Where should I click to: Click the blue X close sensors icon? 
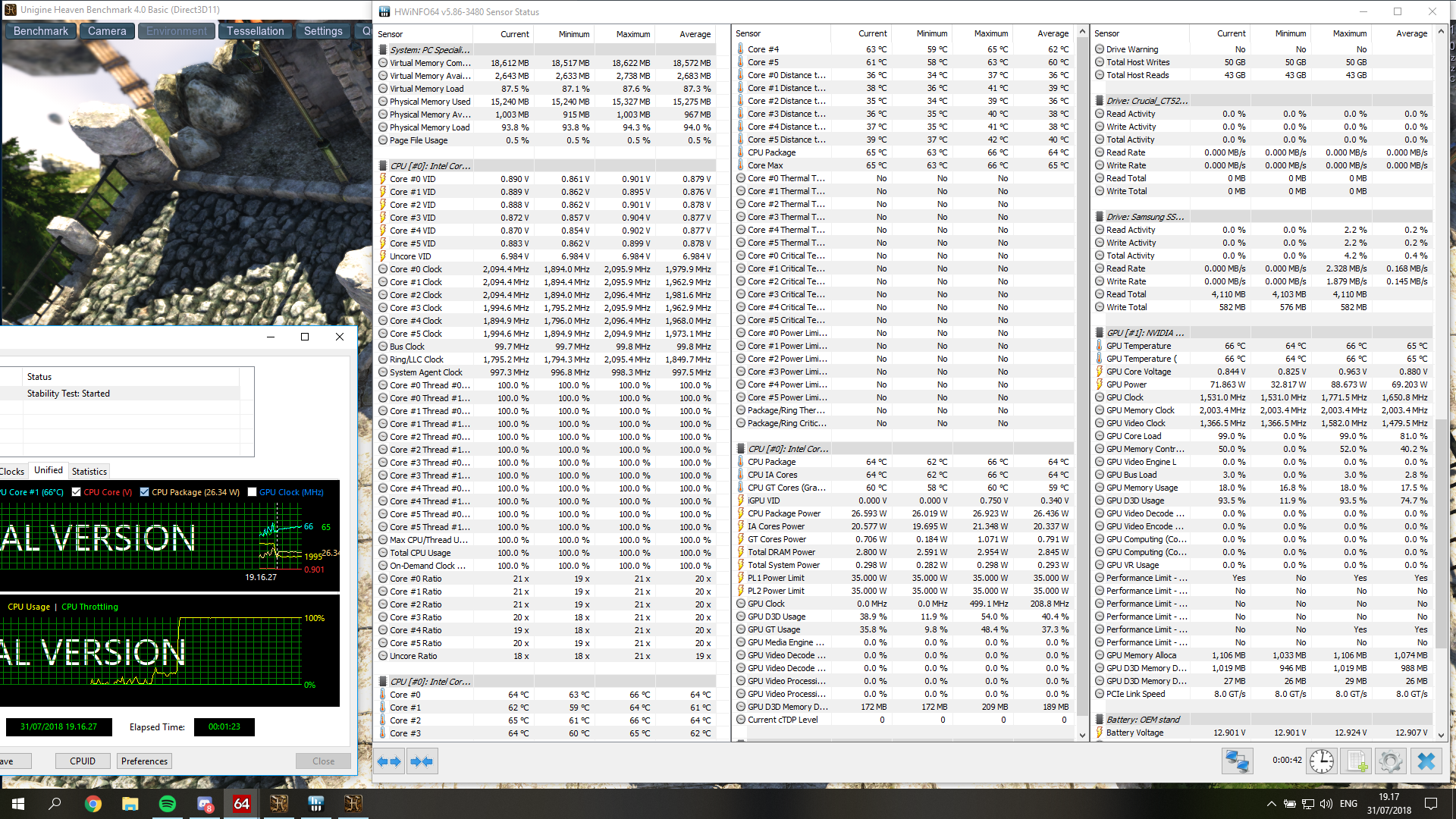[x=1426, y=761]
